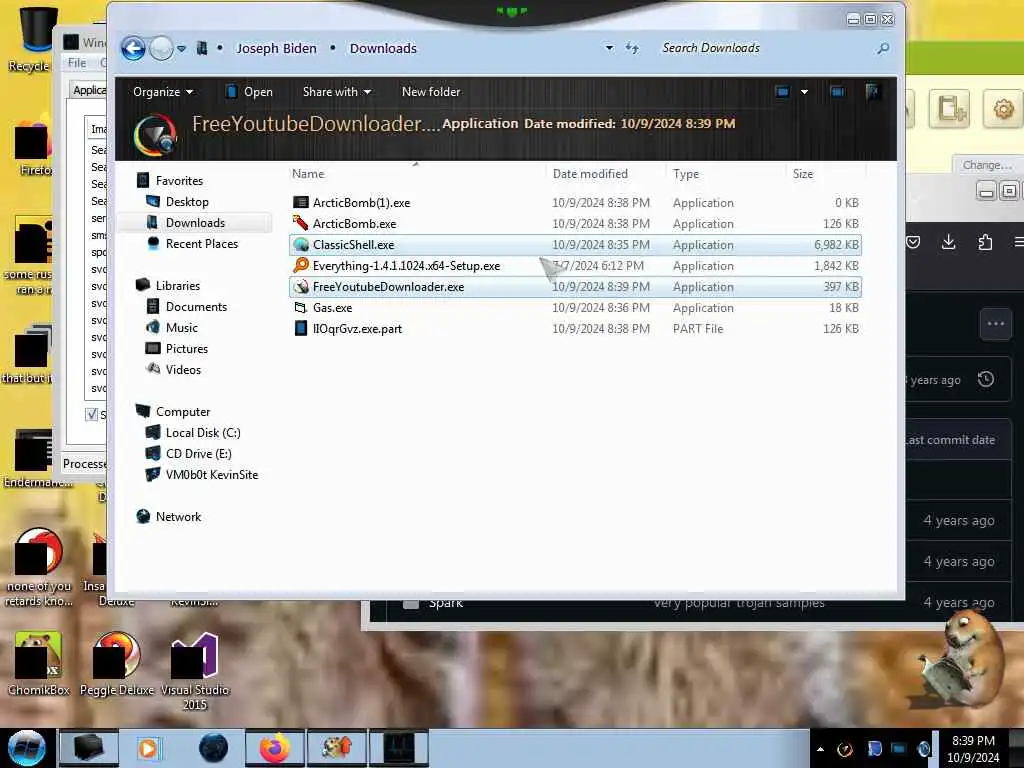The height and width of the screenshot is (768, 1024).
Task: Click Joseph Biden in the address breadcrumb
Action: point(276,48)
